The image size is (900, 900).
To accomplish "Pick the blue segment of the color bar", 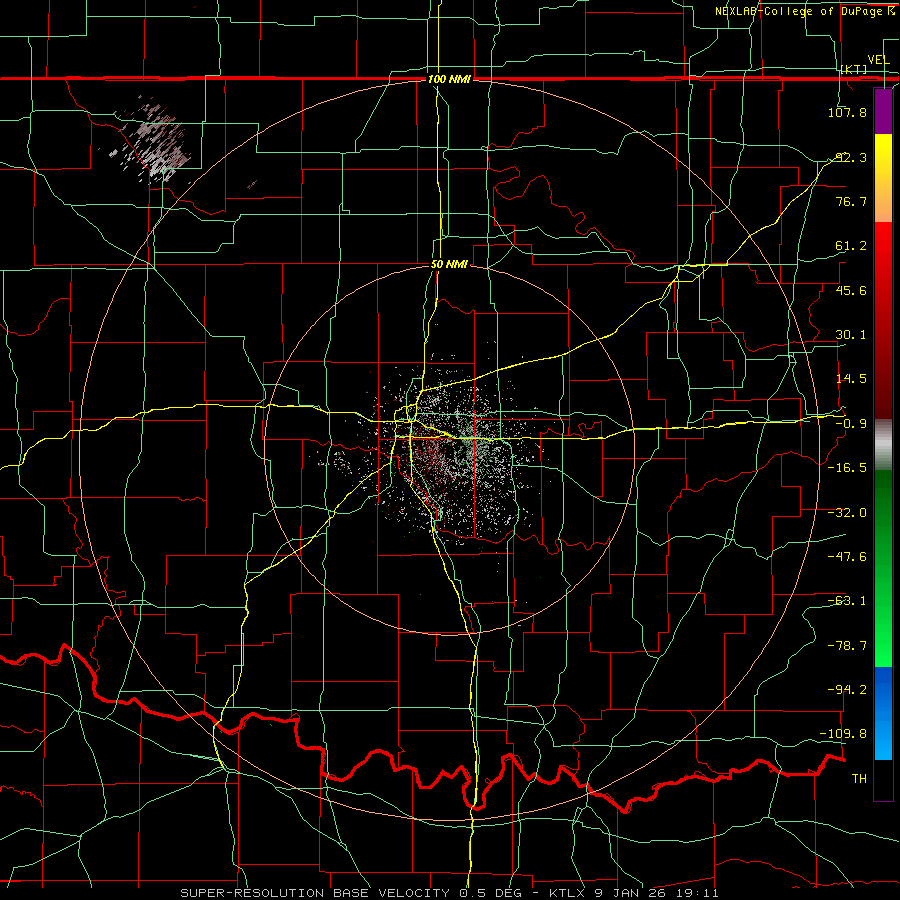I will pos(883,713).
